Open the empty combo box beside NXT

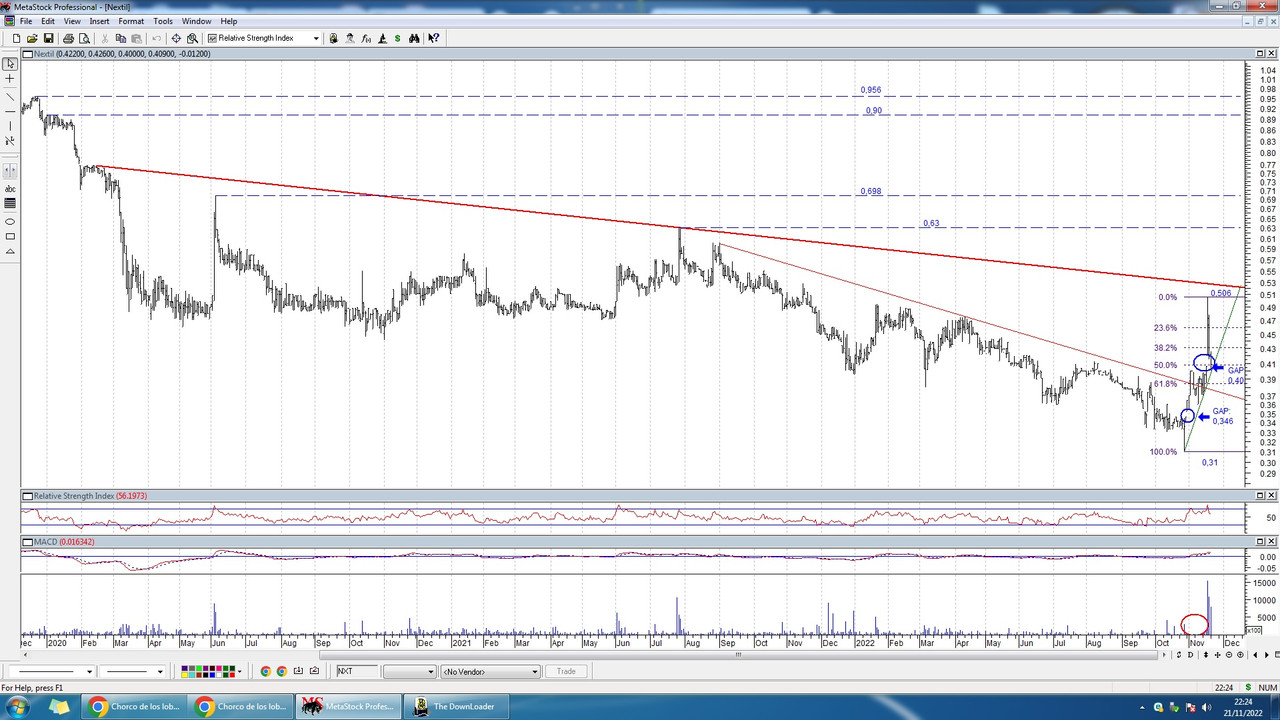[x=409, y=671]
